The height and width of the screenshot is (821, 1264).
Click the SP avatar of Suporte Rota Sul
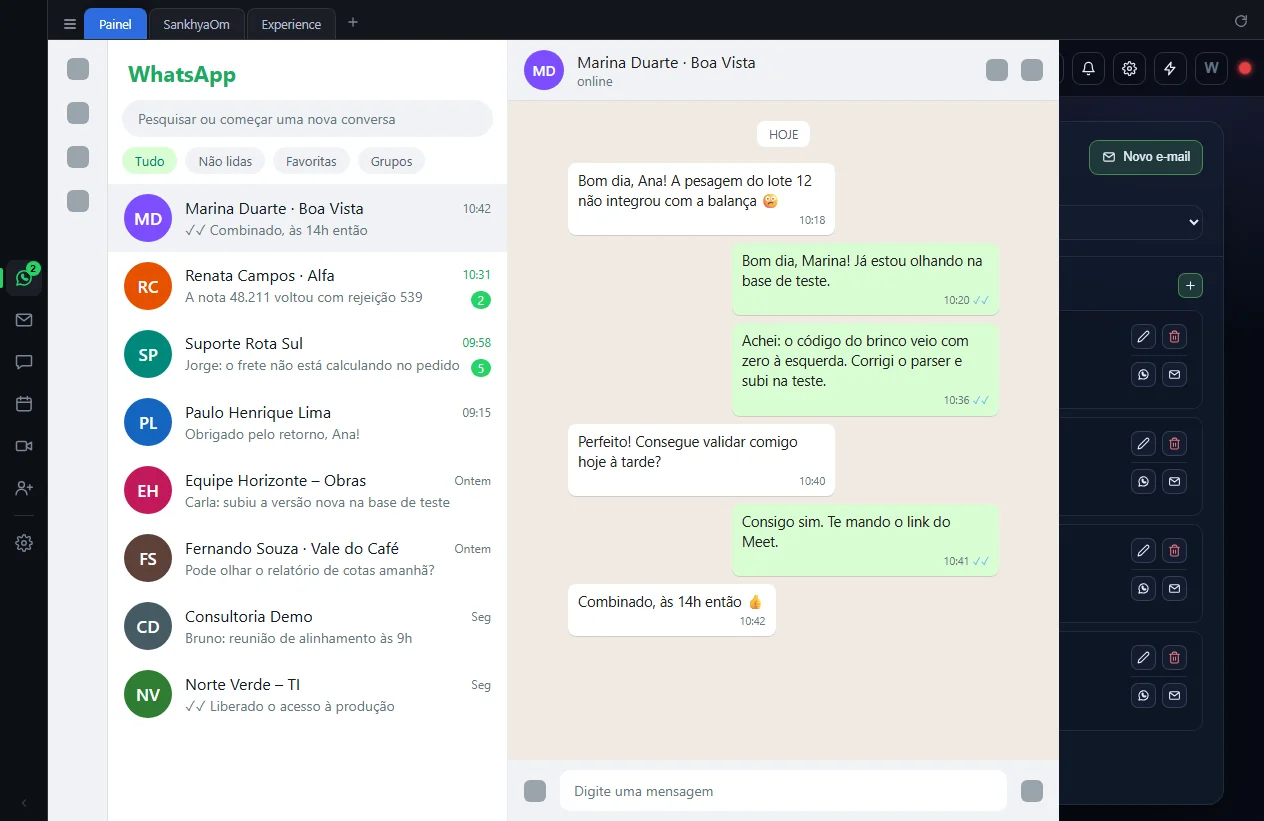point(148,354)
